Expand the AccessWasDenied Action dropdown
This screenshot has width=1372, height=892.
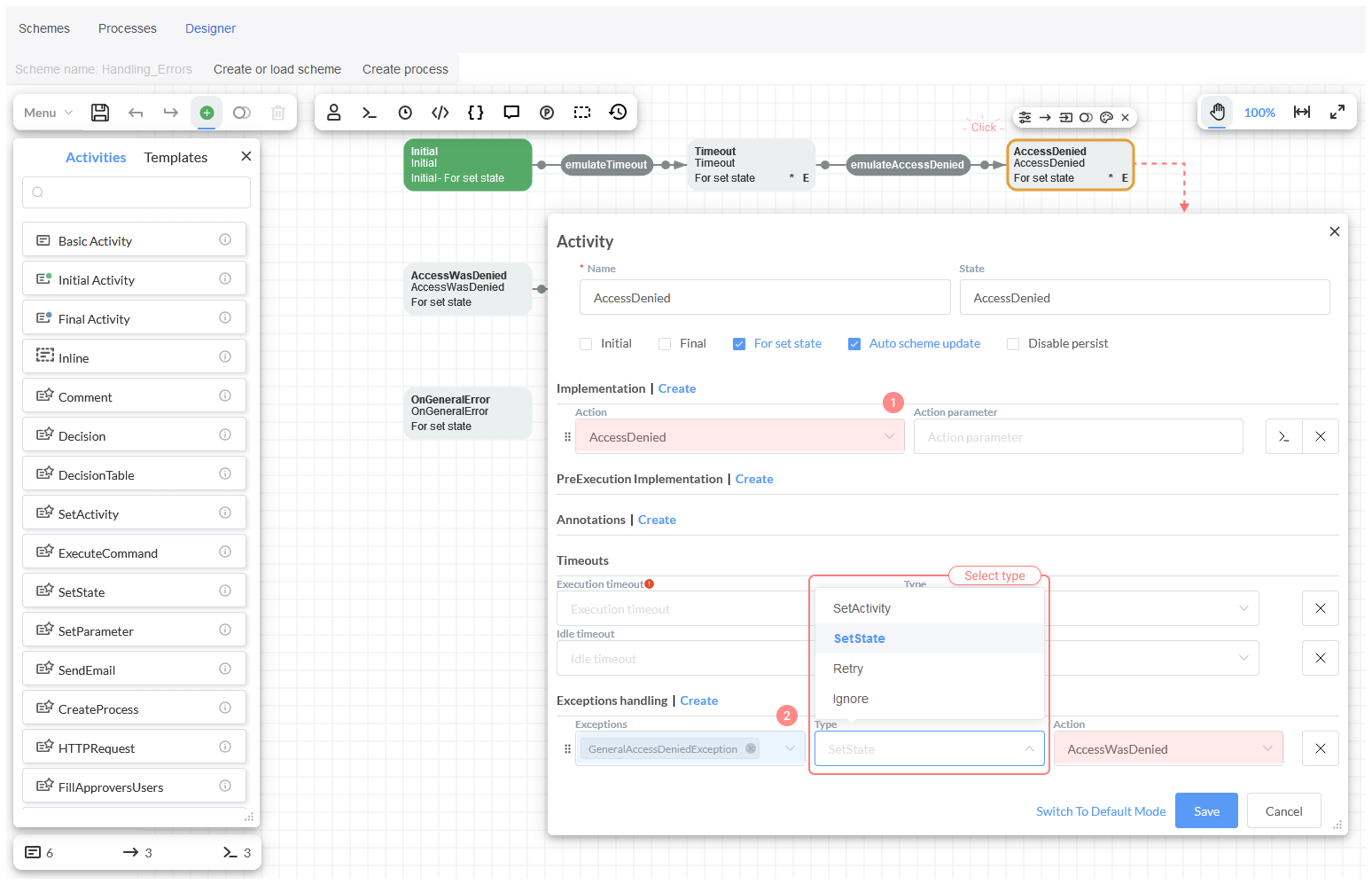[1267, 748]
